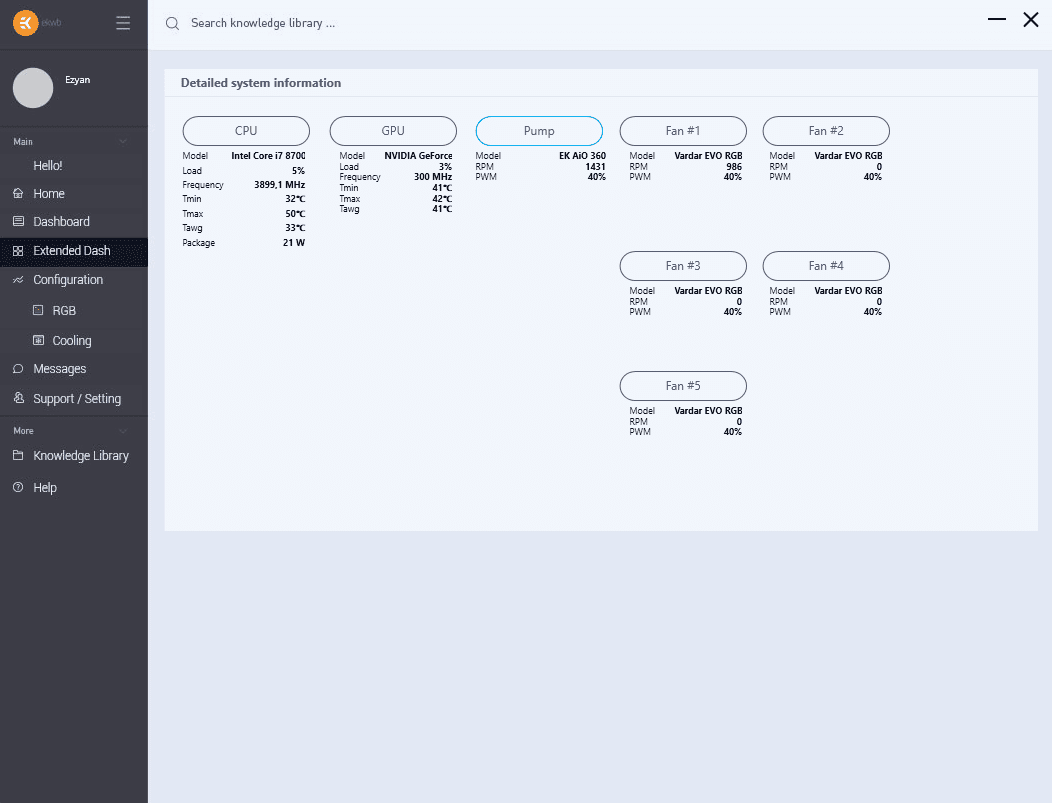This screenshot has width=1052, height=803.
Task: Open the Cooling configuration page
Action: click(x=74, y=341)
